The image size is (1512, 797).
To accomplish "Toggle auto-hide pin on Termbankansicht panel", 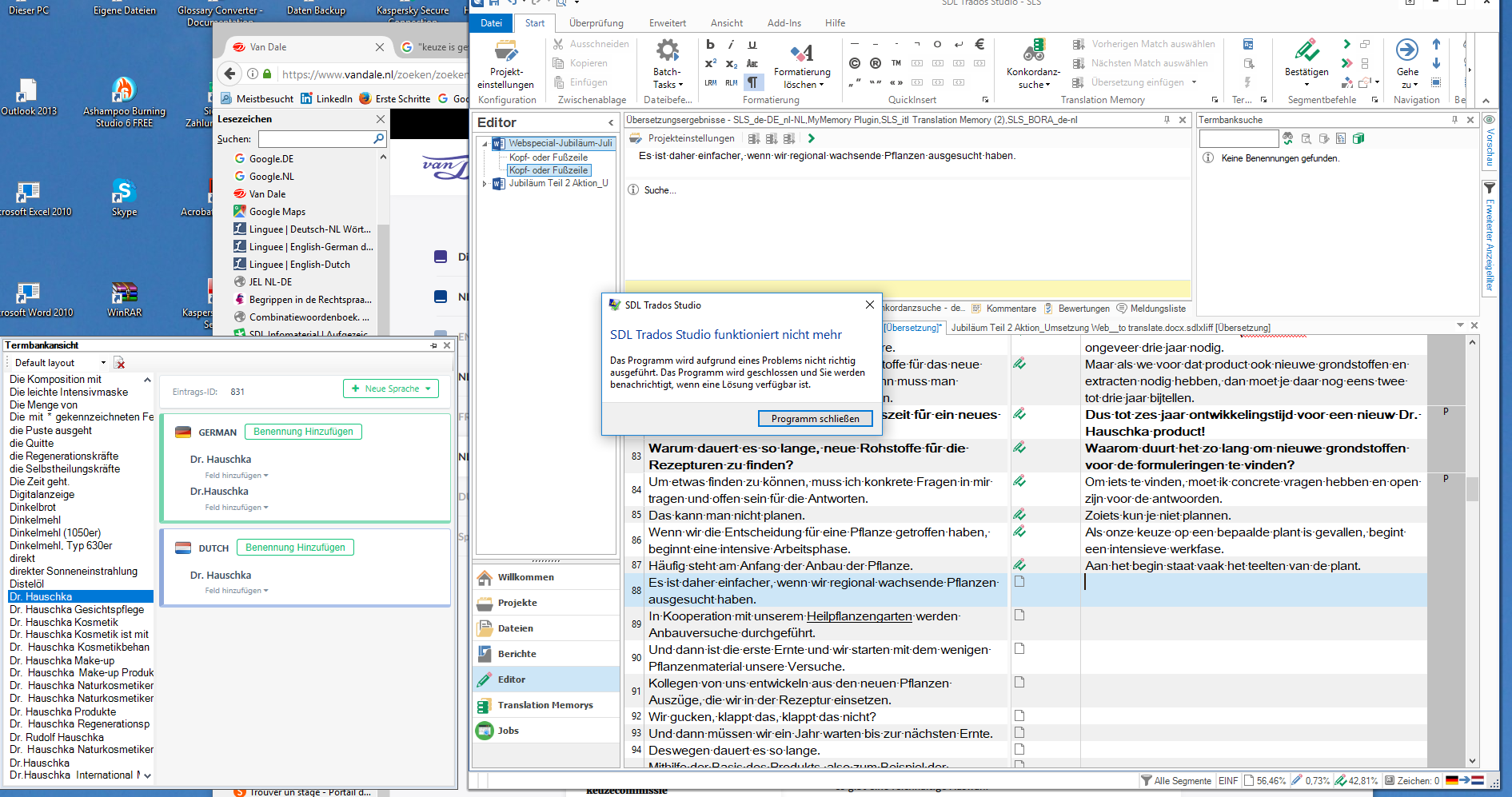I will click(434, 345).
